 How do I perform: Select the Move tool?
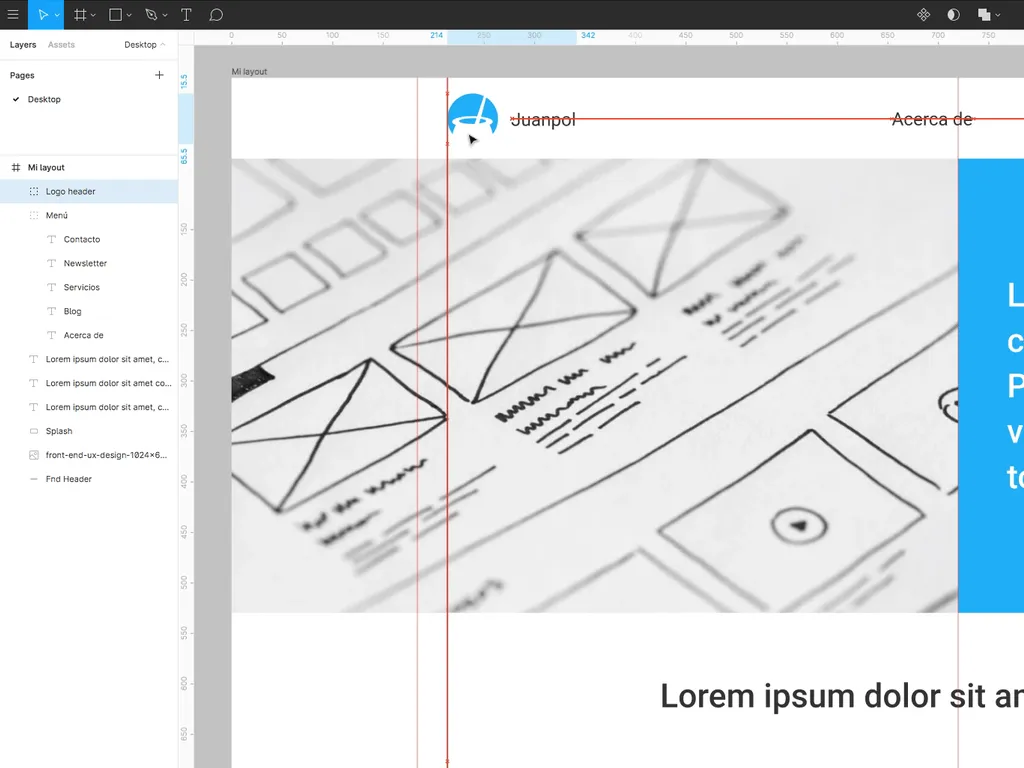[42, 14]
